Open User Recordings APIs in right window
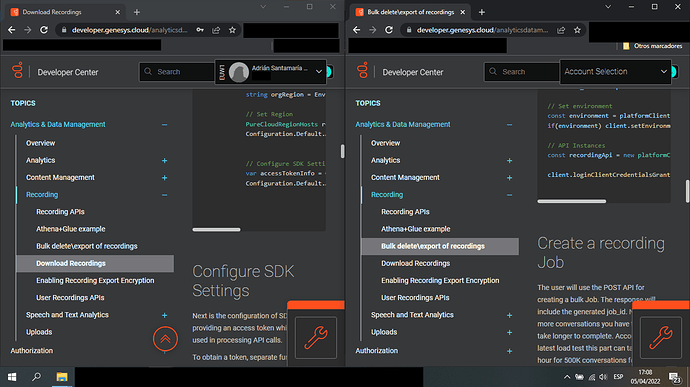The image size is (690, 387). [415, 298]
